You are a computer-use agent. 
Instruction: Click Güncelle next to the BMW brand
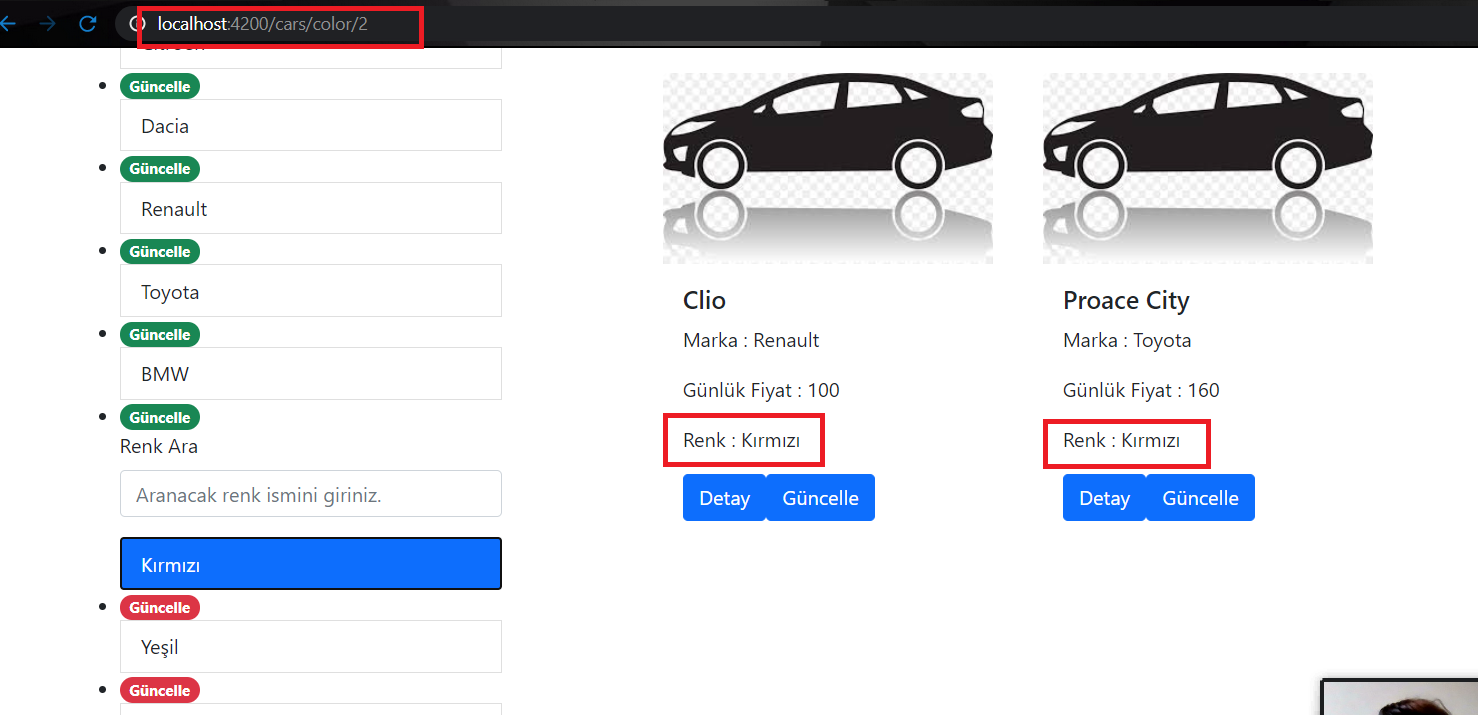(159, 334)
